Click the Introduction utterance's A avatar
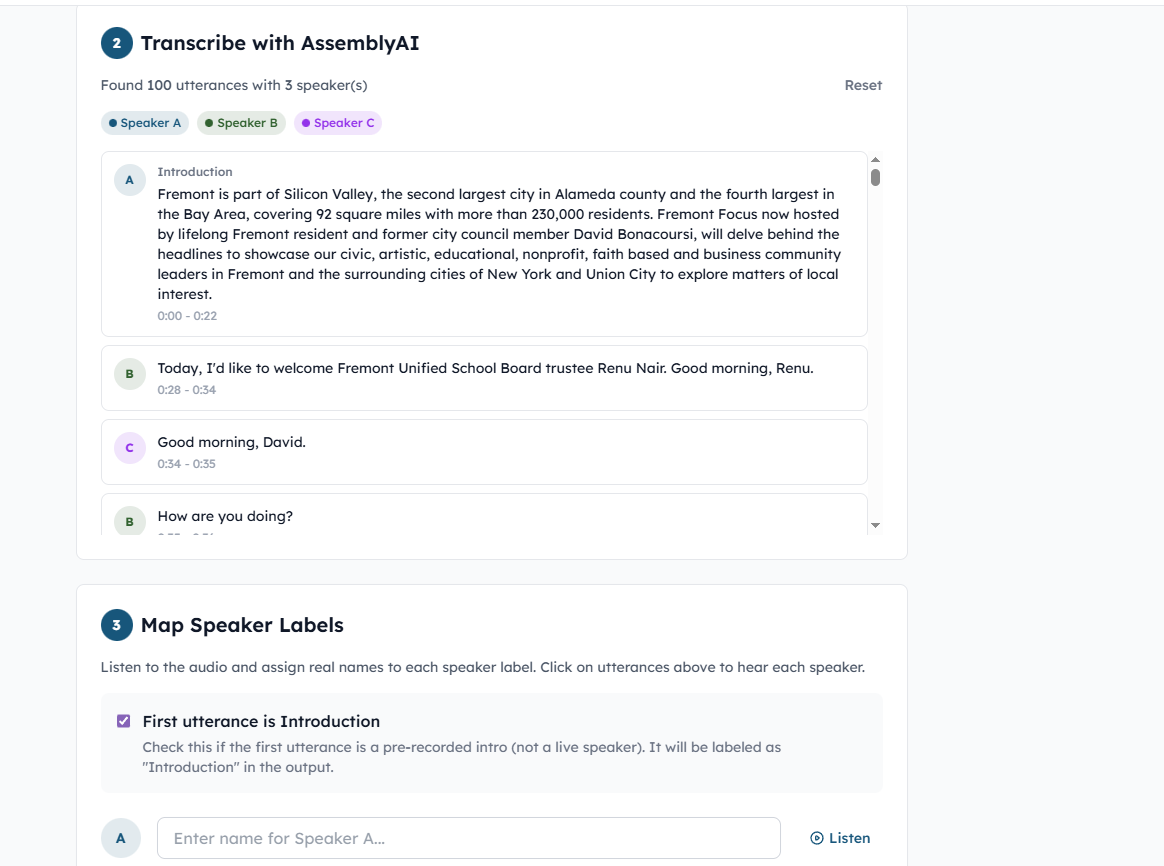Image resolution: width=1164 pixels, height=866 pixels. 129,180
